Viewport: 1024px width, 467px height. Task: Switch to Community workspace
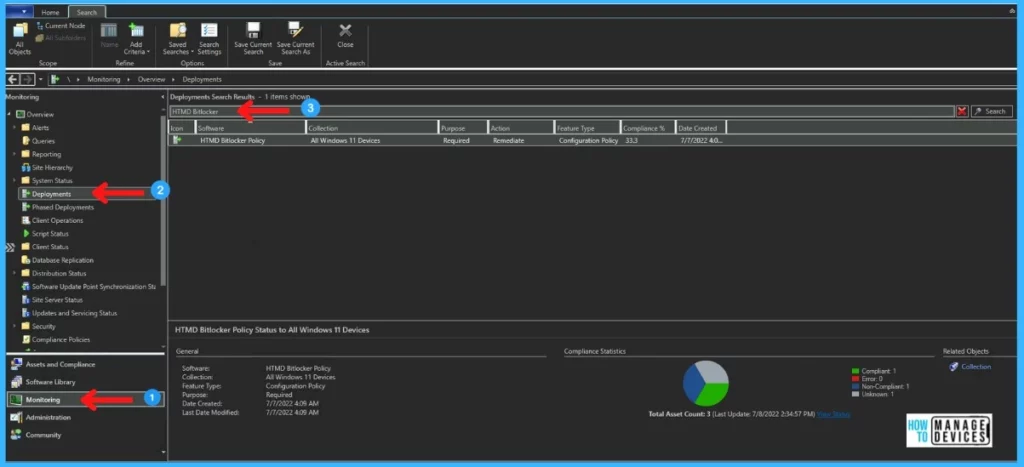(36, 435)
